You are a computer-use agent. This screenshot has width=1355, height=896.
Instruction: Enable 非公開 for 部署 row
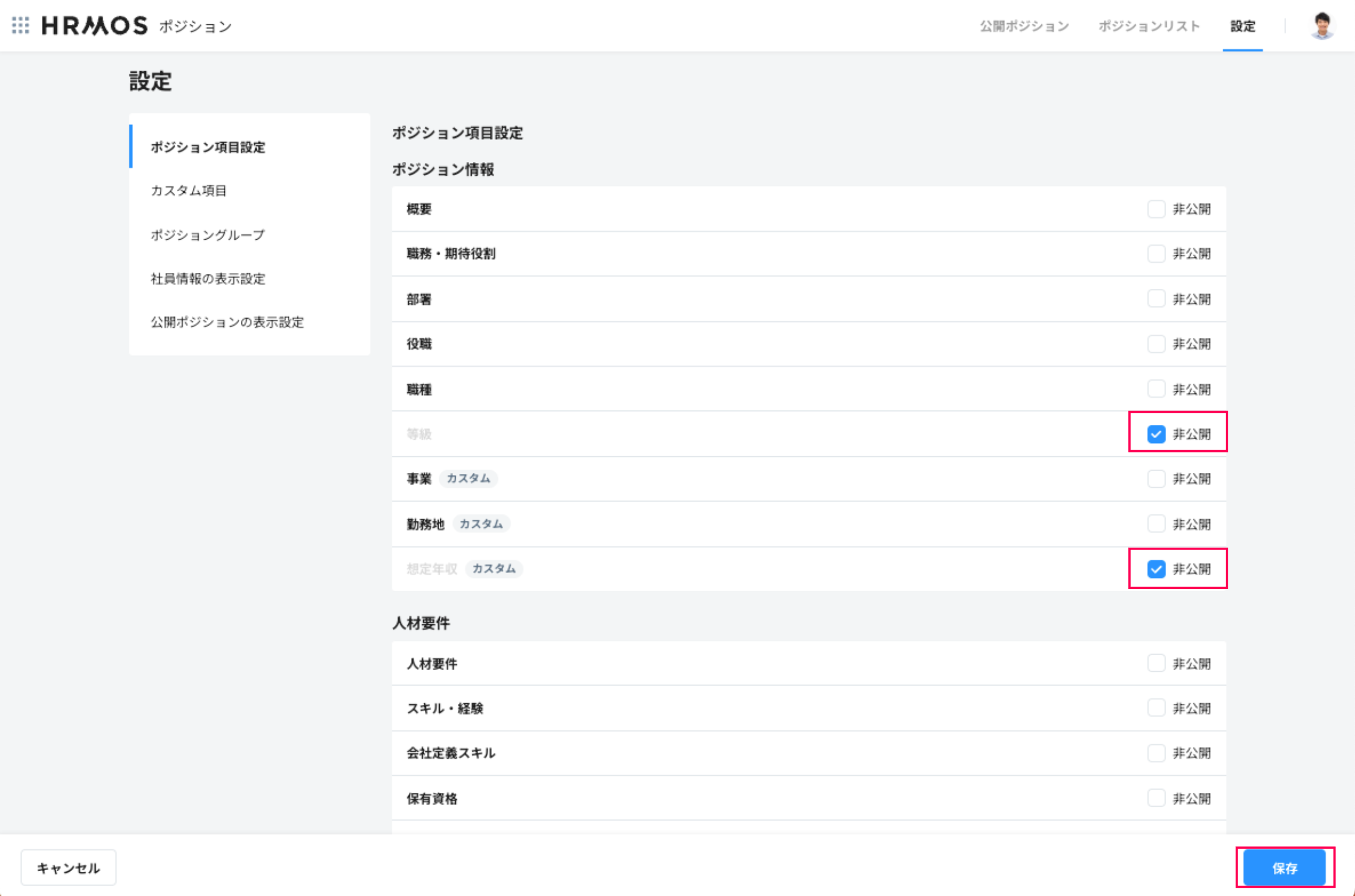[x=1156, y=299]
